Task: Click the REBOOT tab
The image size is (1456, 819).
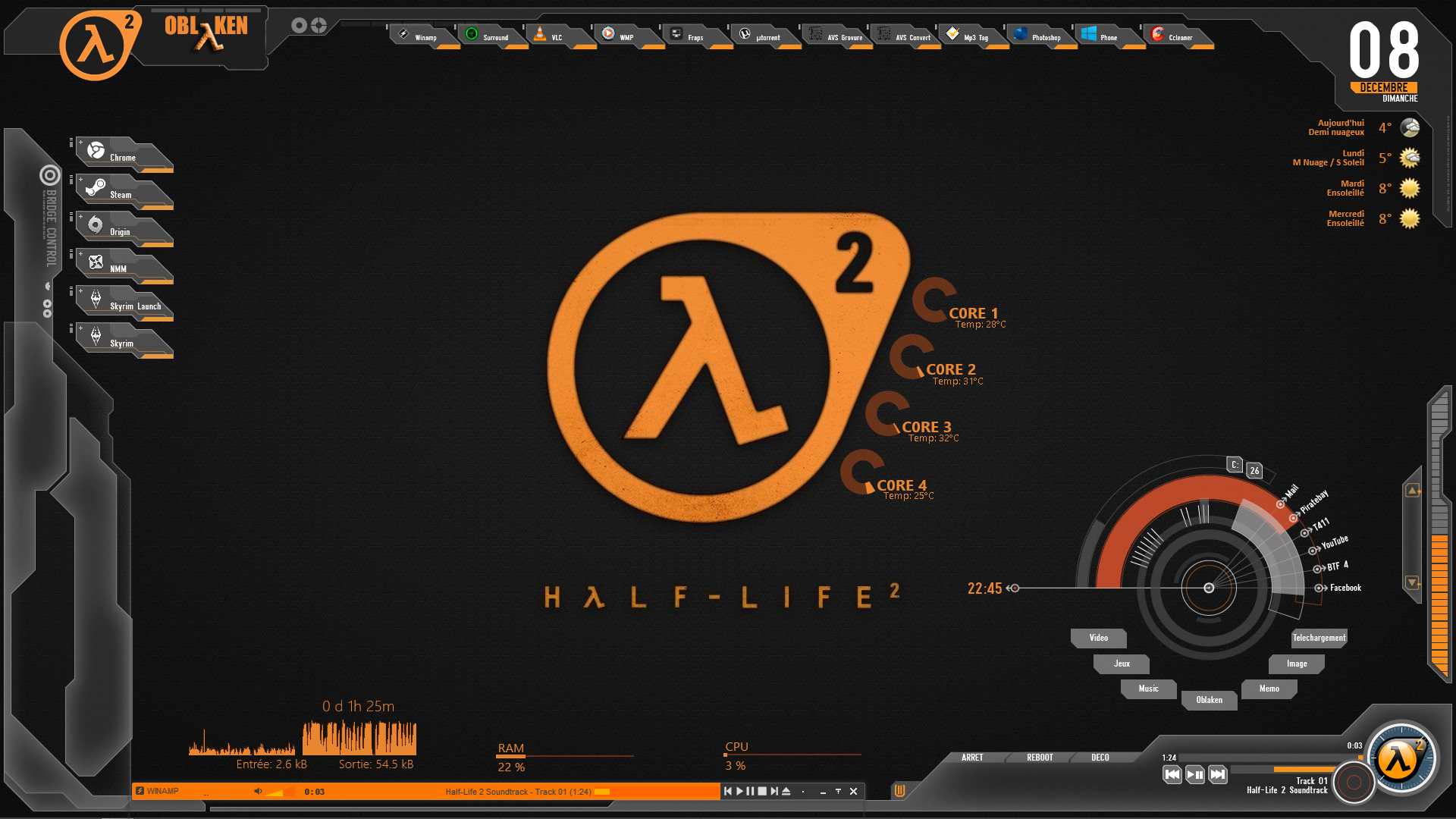Action: click(x=1040, y=758)
